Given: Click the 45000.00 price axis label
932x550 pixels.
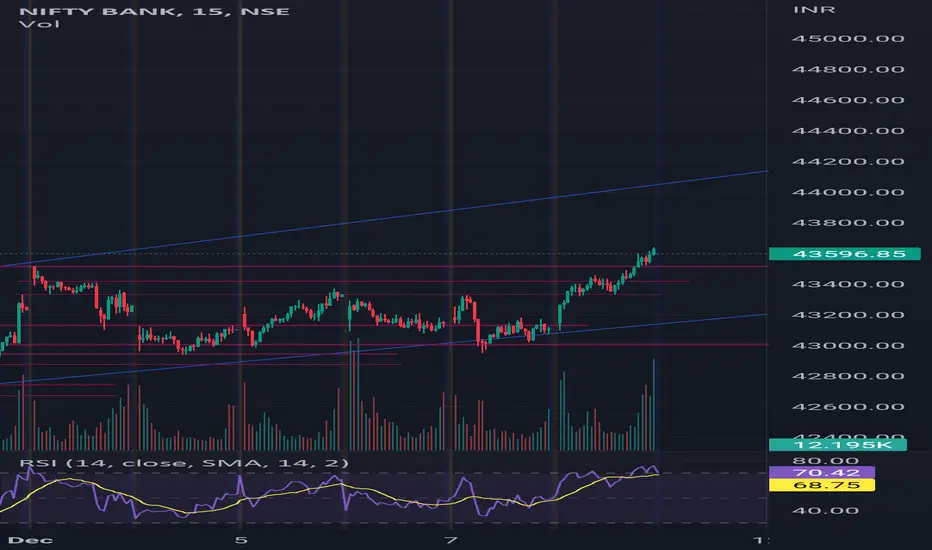Looking at the screenshot, I should coord(848,39).
